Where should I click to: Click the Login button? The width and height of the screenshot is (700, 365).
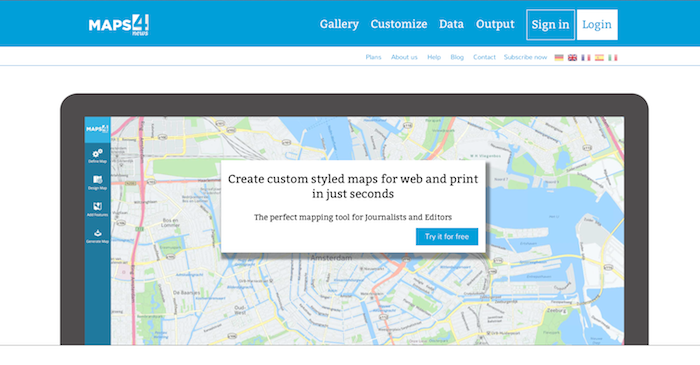click(597, 25)
